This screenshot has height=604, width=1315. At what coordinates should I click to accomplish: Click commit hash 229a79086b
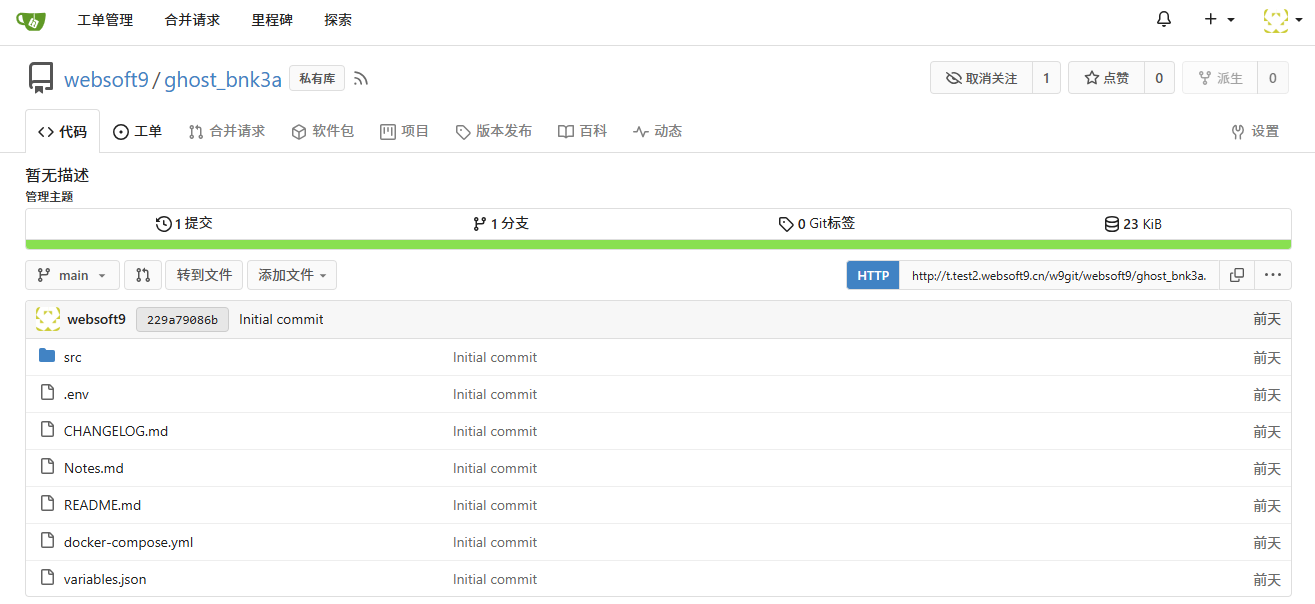182,320
